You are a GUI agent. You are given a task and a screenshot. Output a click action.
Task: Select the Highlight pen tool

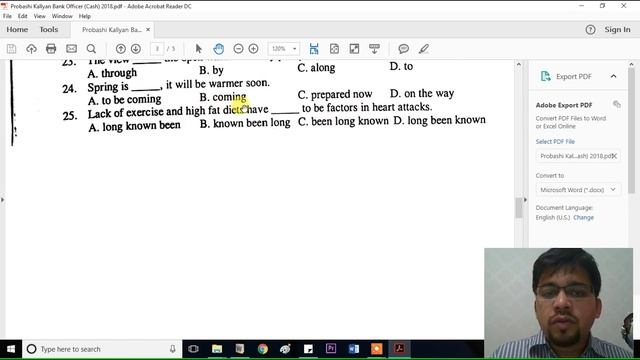424,49
